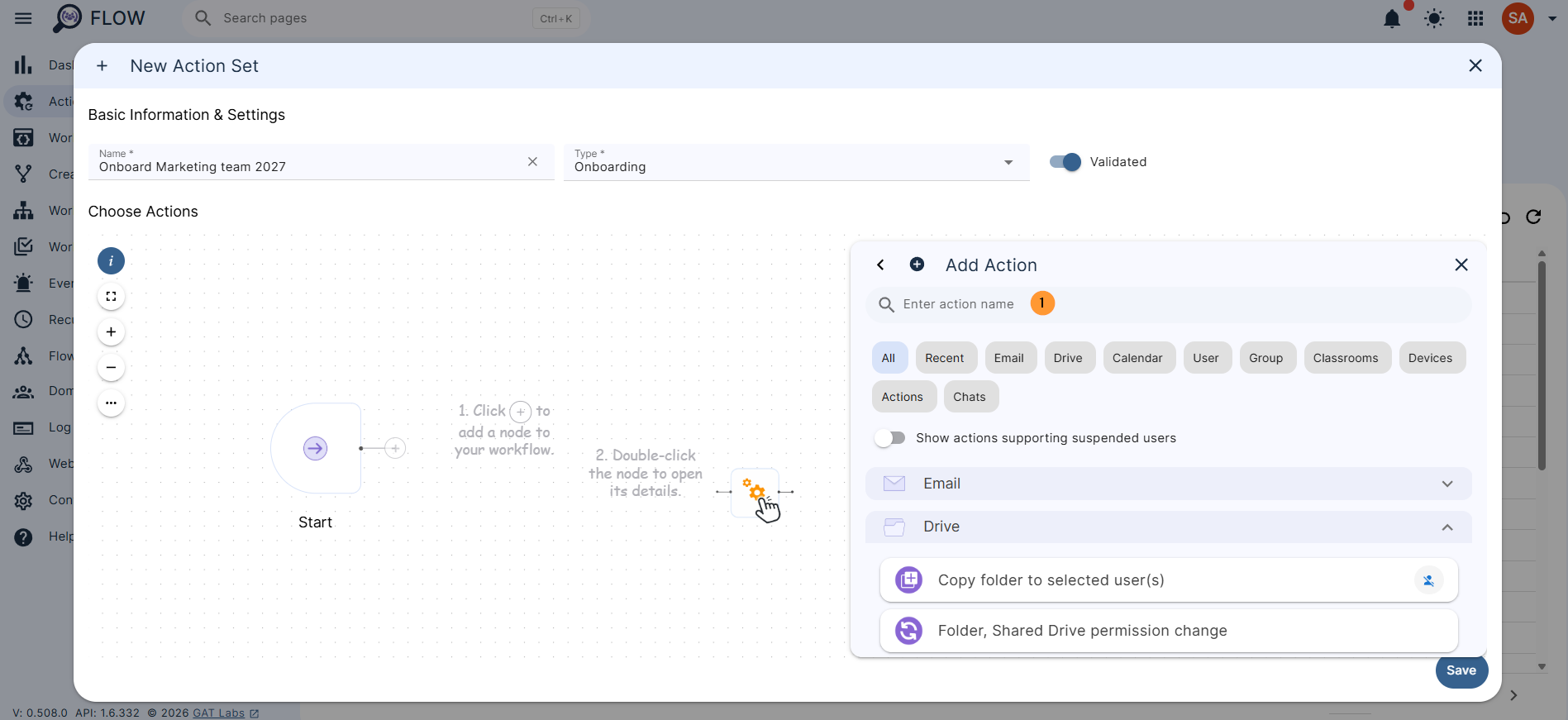Toggle the light/dark theme sun icon
The width and height of the screenshot is (1568, 720).
point(1434,18)
